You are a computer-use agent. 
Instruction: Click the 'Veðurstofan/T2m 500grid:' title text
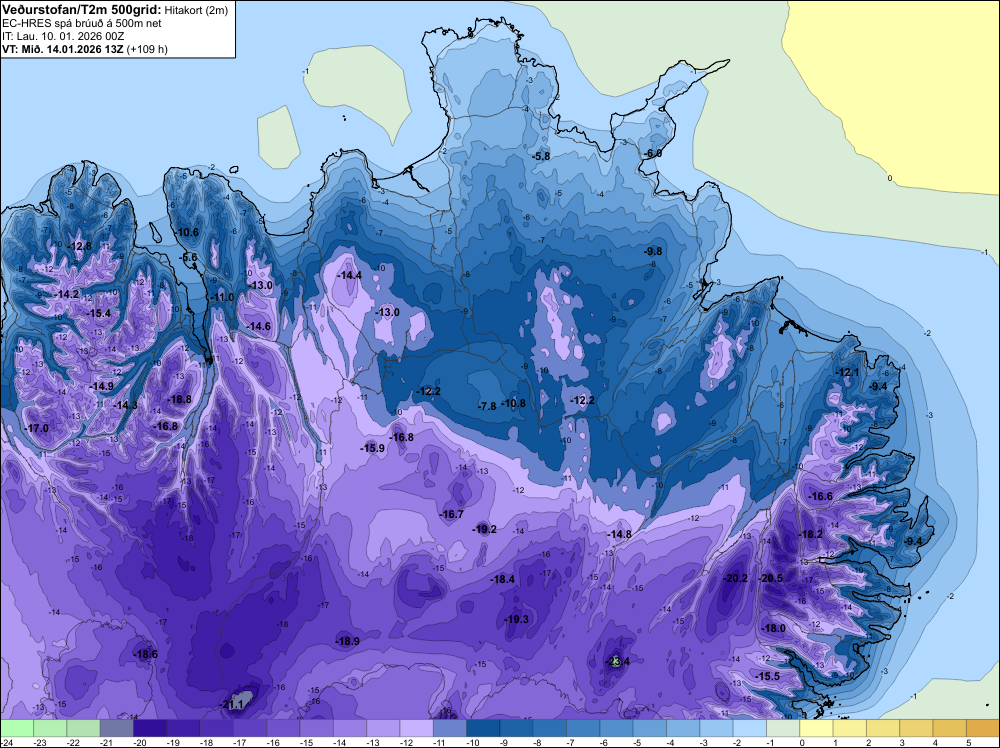coord(82,10)
